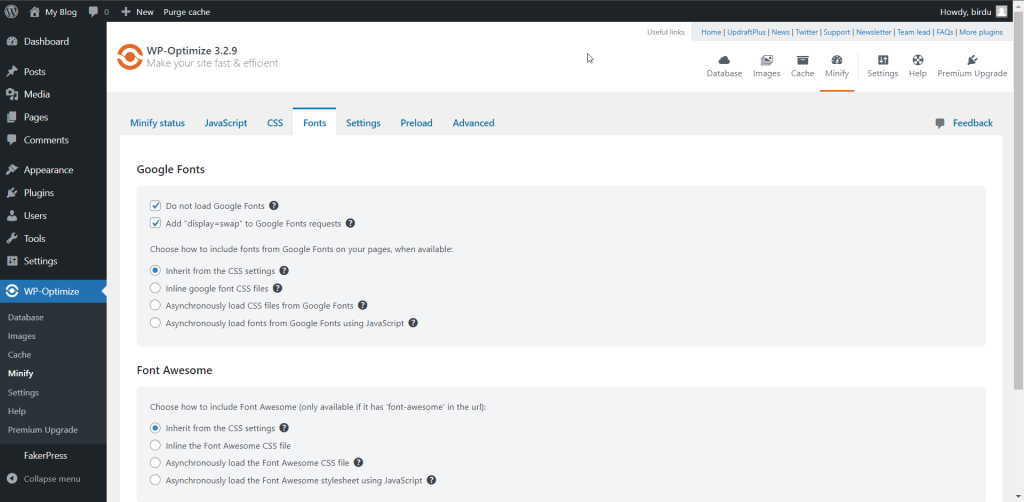Open the Newsletter useful link
The width and height of the screenshot is (1024, 502).
coord(874,32)
